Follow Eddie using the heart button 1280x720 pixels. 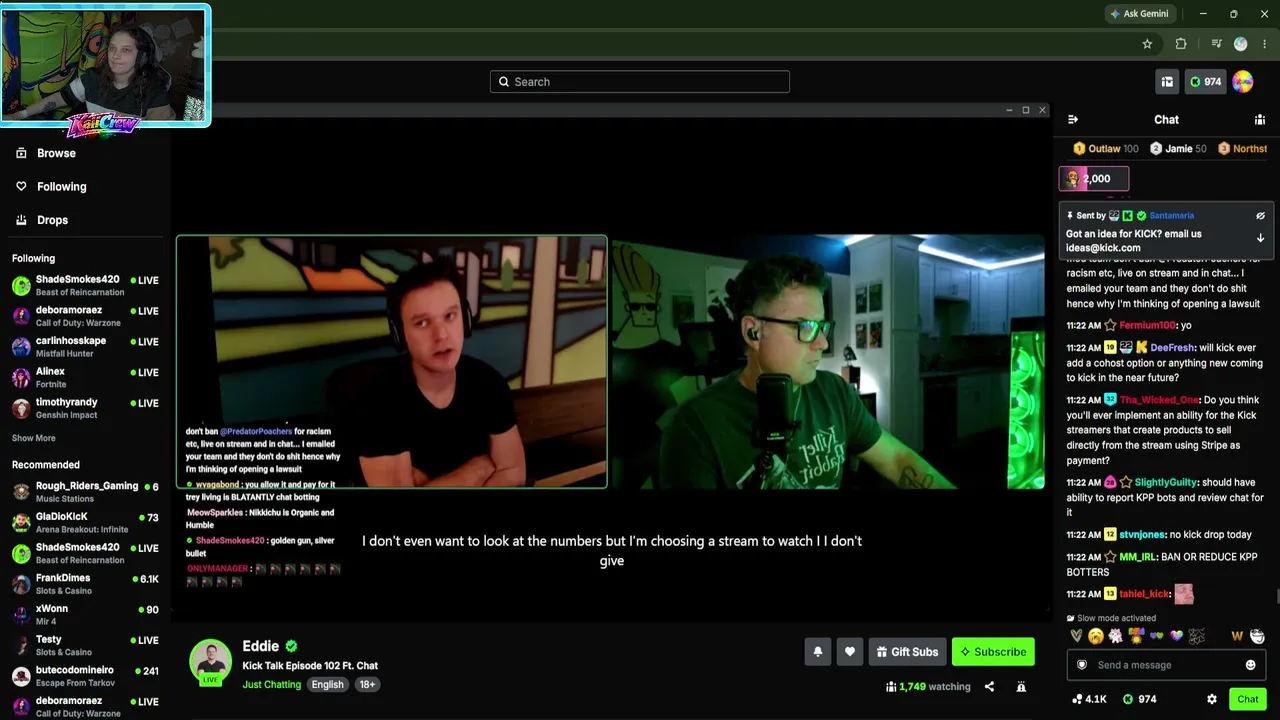point(850,652)
